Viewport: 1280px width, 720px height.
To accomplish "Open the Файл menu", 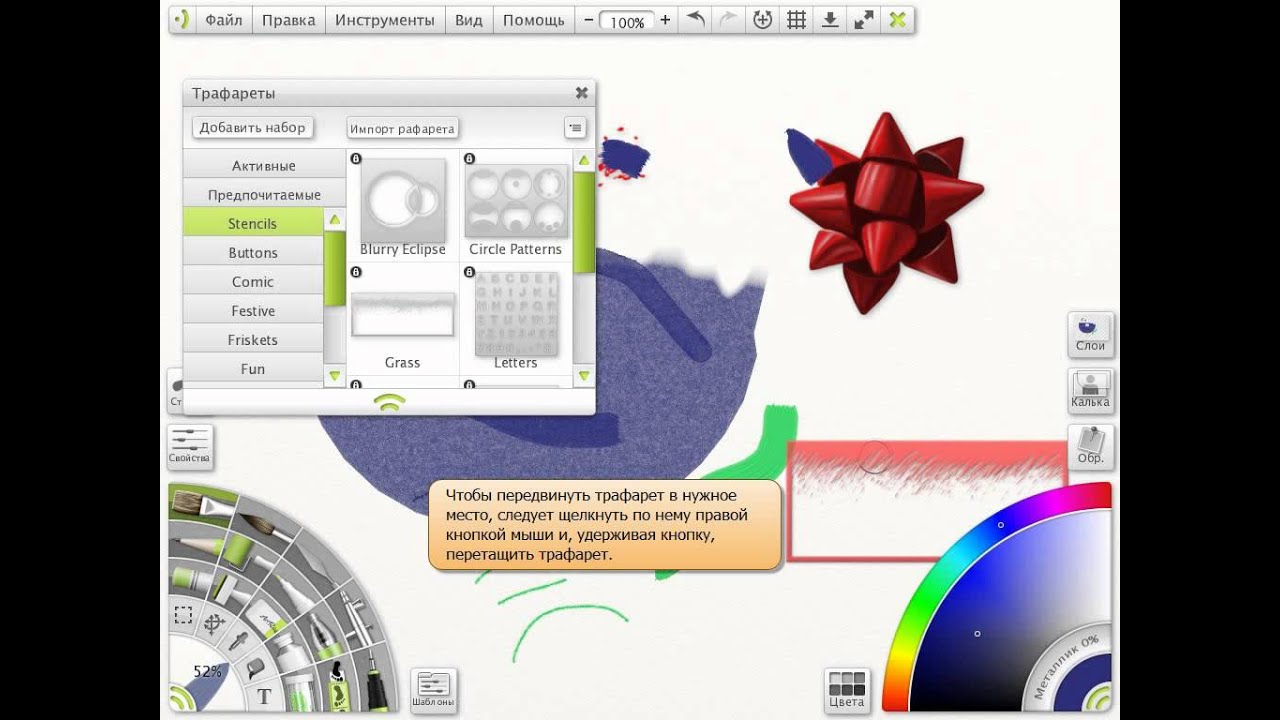I will pos(224,20).
